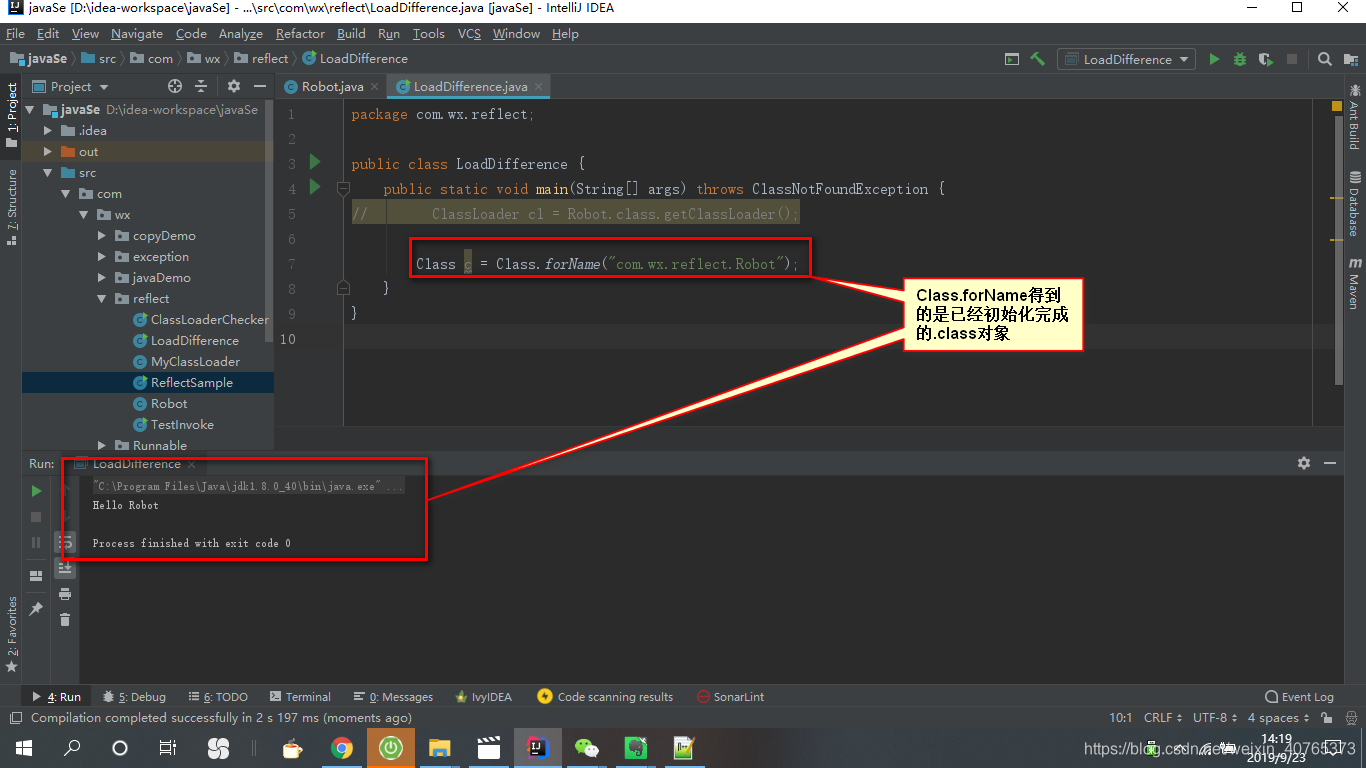
Task: Click the scroll-from-source target icon in Project panel
Action: pyautogui.click(x=175, y=86)
